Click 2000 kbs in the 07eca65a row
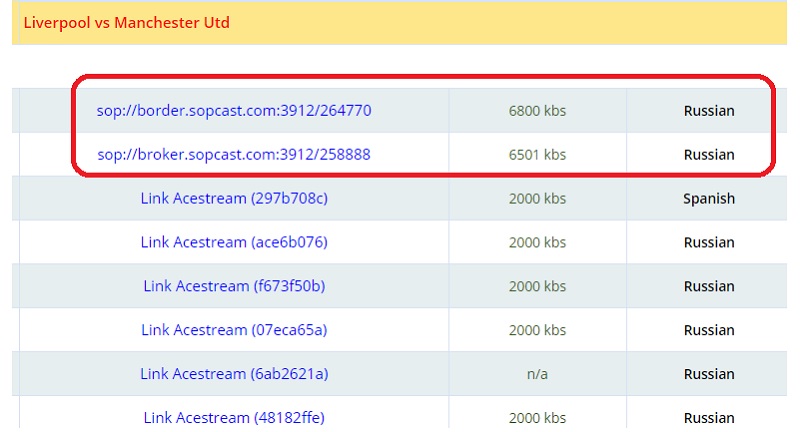800x432 pixels. pos(537,330)
